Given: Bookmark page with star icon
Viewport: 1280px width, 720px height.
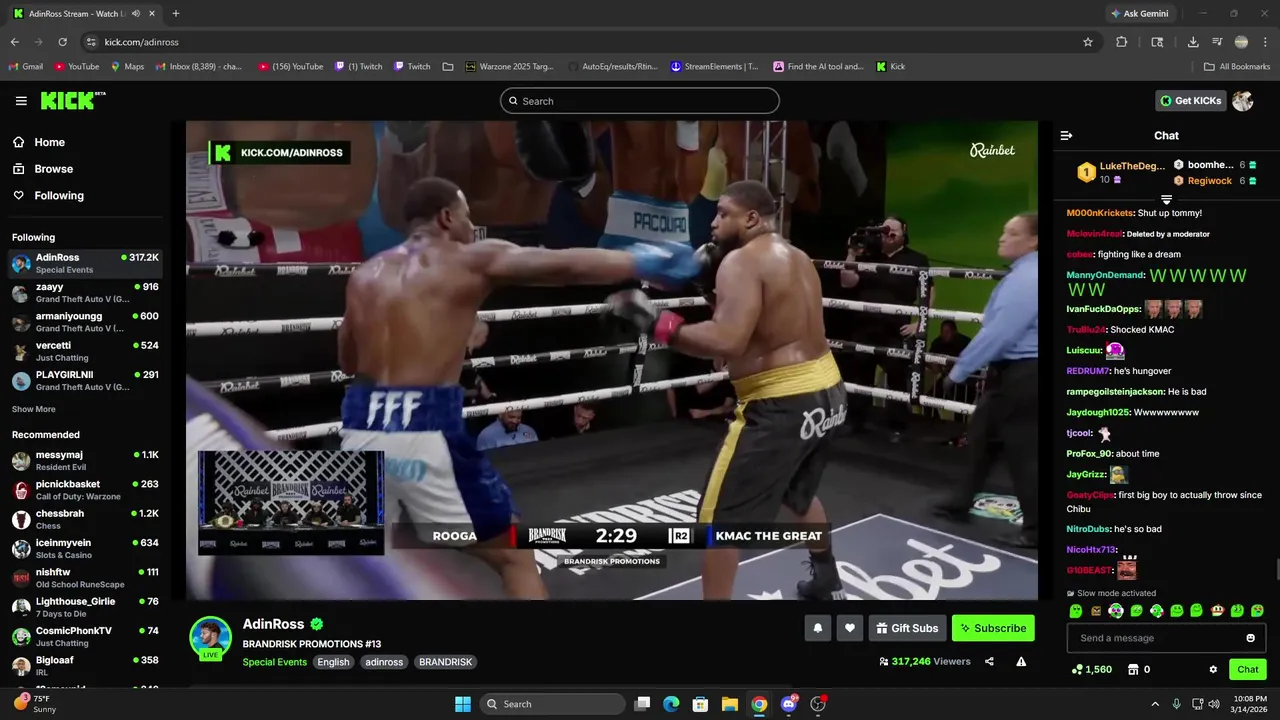Looking at the screenshot, I should point(1088,42).
